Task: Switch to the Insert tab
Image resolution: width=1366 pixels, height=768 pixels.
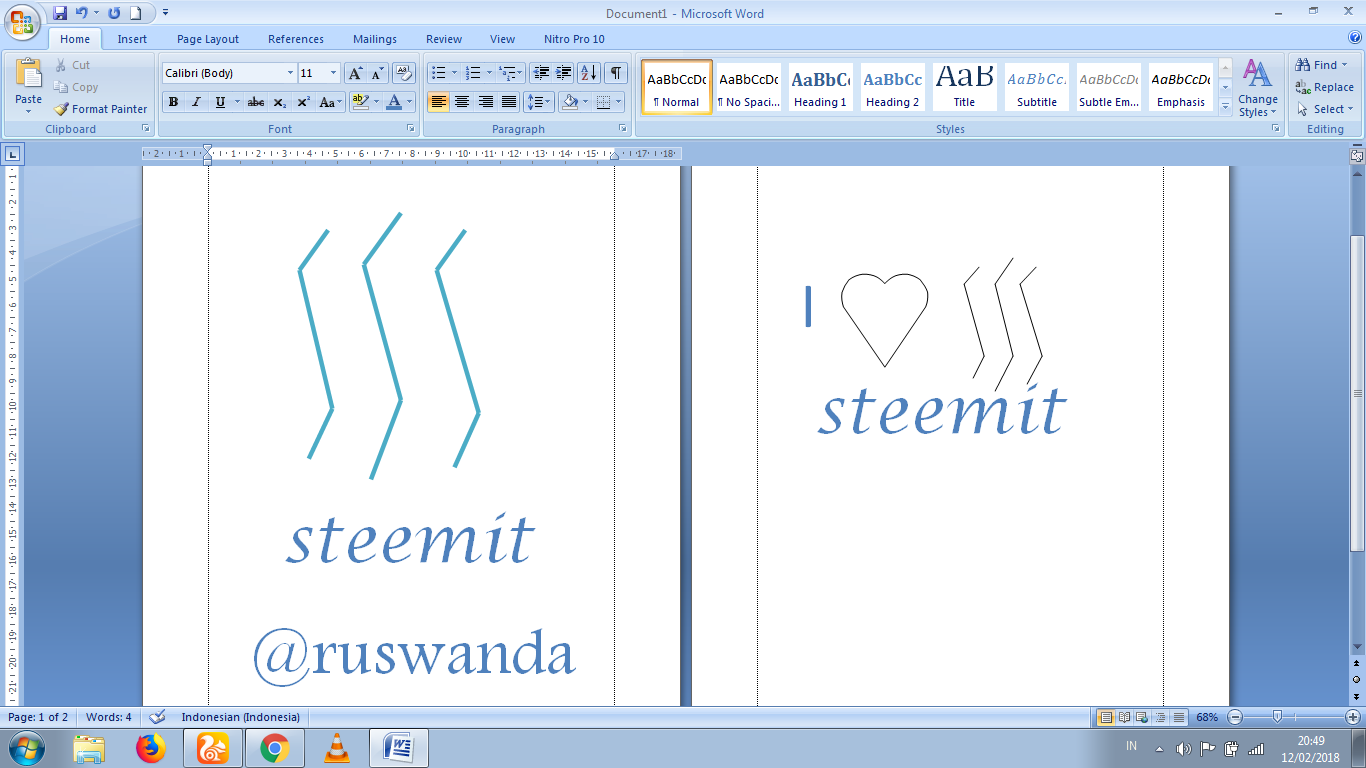Action: point(132,39)
